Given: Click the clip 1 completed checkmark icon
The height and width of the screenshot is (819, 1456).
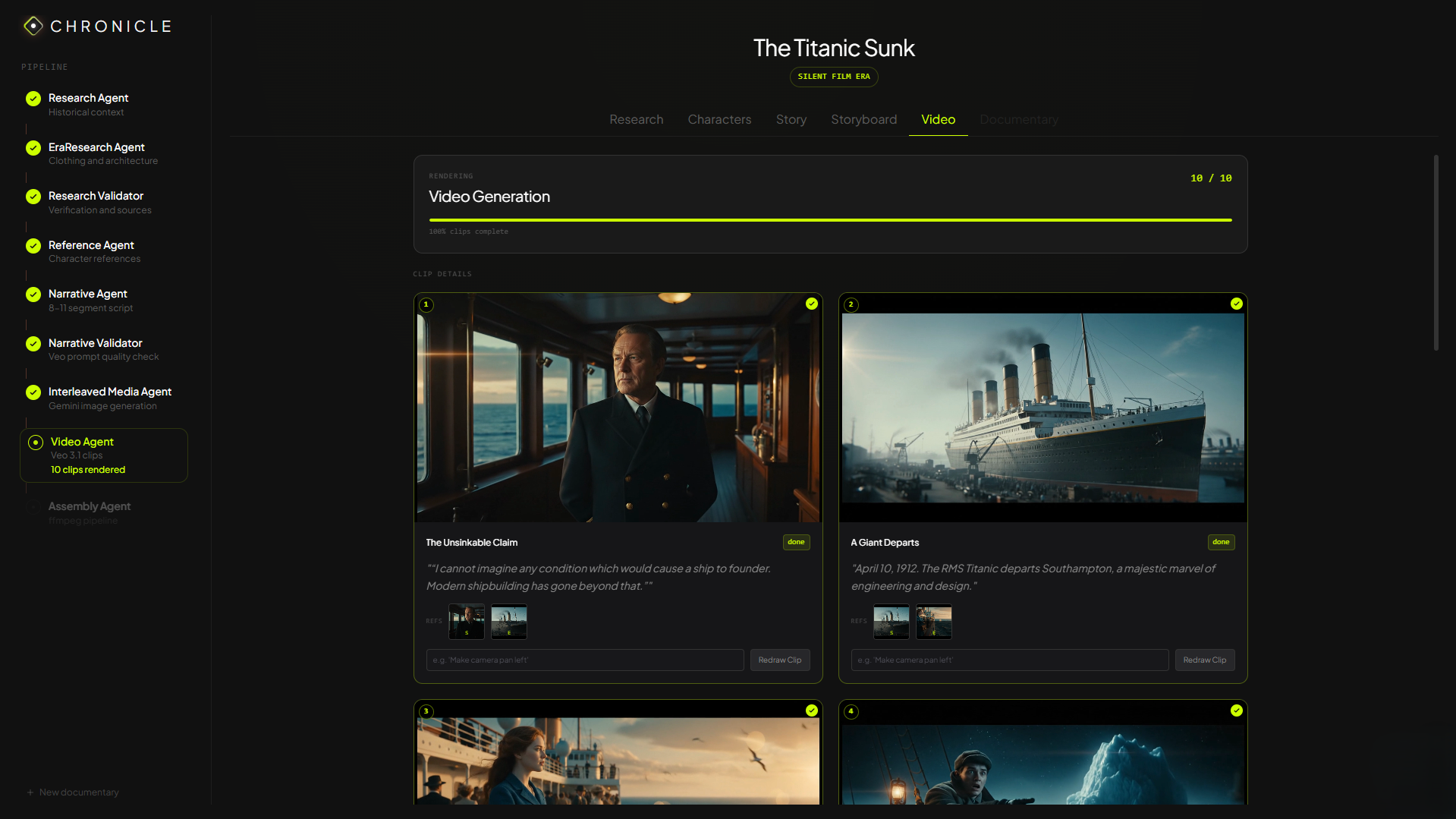Looking at the screenshot, I should [812, 304].
